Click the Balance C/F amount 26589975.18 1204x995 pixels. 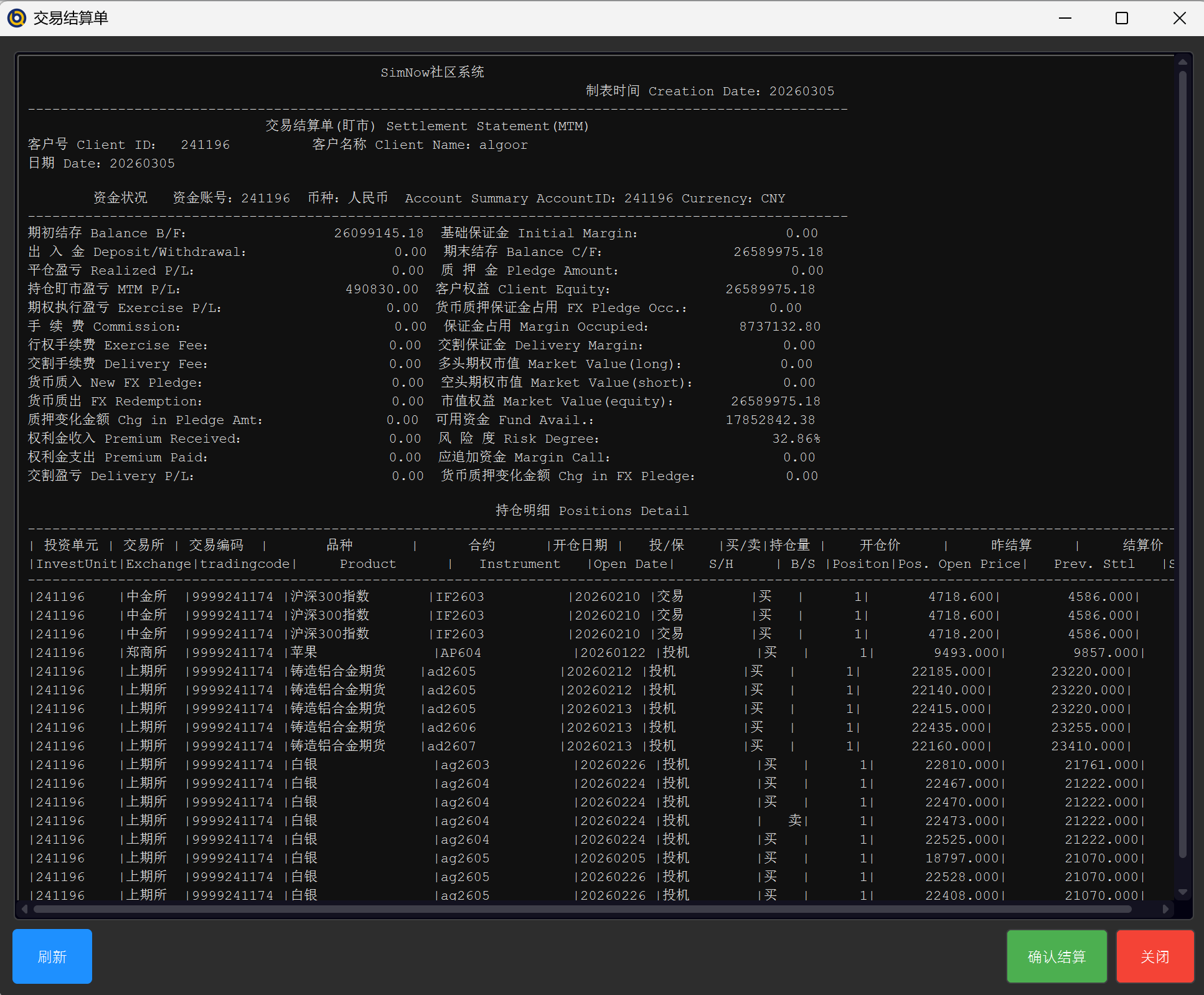778,252
